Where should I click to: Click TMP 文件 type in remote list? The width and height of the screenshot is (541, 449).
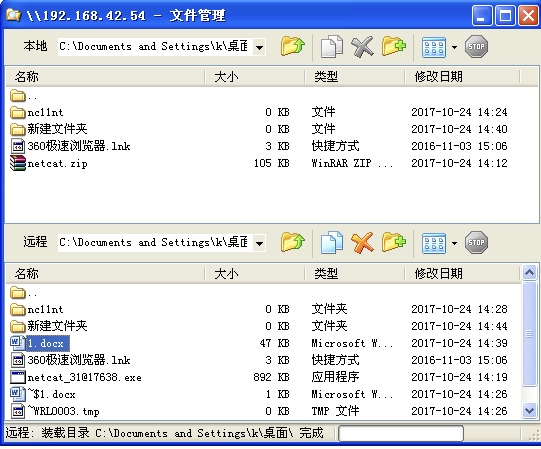click(x=335, y=411)
